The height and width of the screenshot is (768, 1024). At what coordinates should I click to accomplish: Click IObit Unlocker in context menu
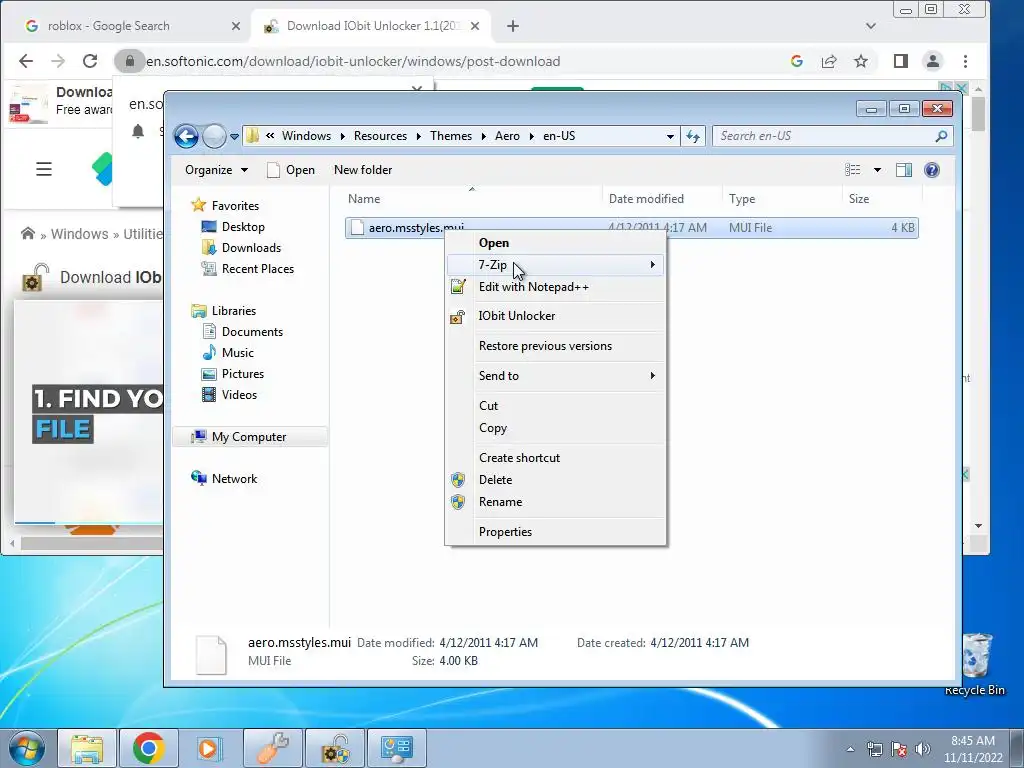coord(517,316)
